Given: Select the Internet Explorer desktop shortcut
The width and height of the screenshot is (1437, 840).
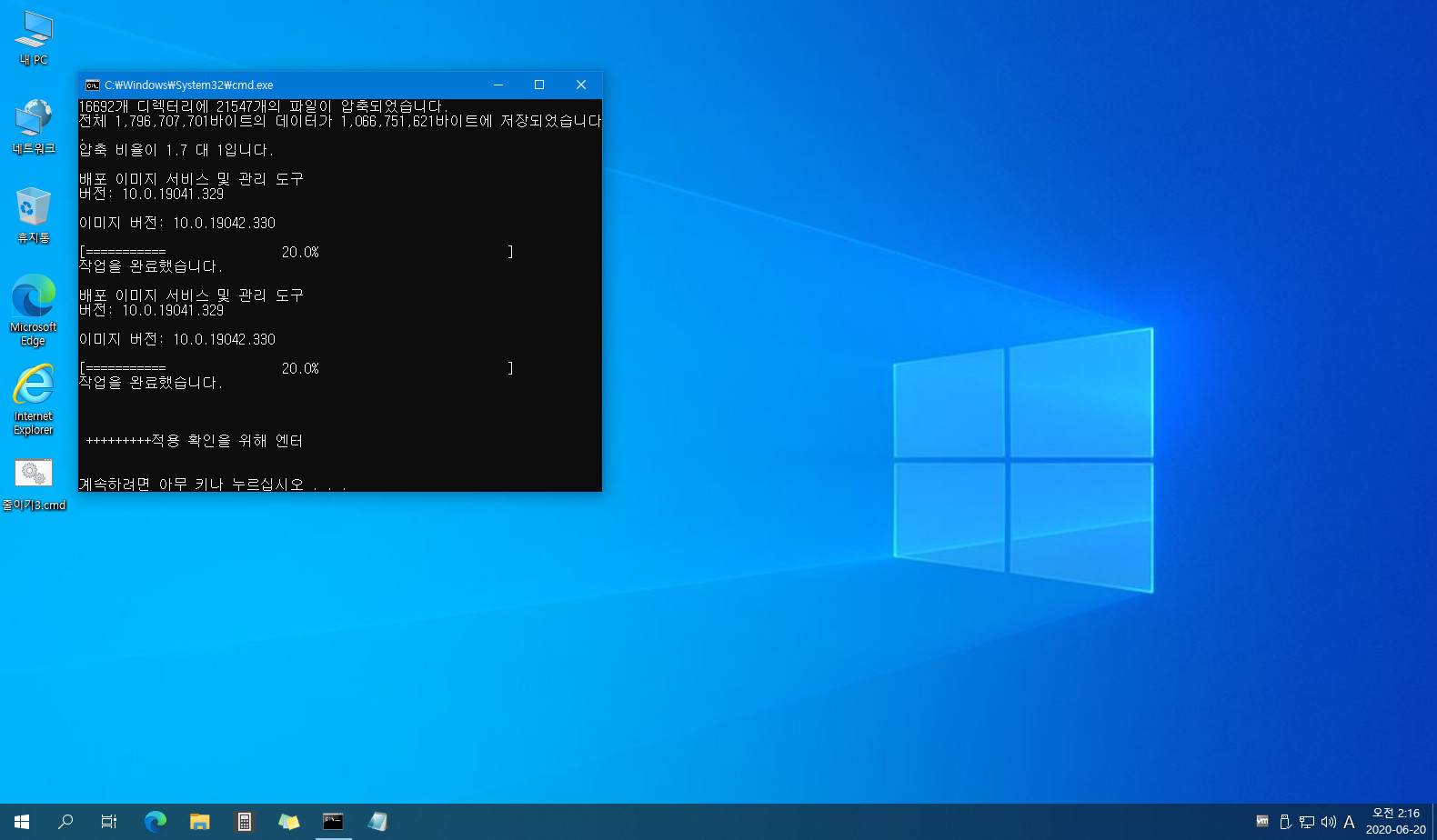Looking at the screenshot, I should click(x=34, y=400).
